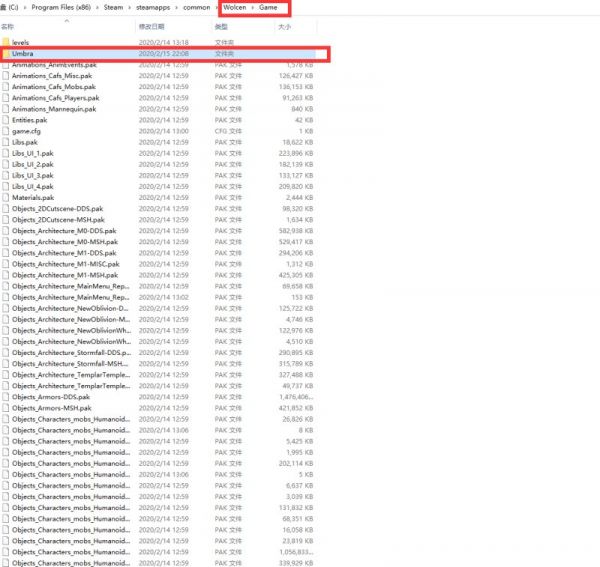Go to the Steam folder in the breadcrumb
Image resolution: width=600 pixels, height=567 pixels.
[113, 8]
